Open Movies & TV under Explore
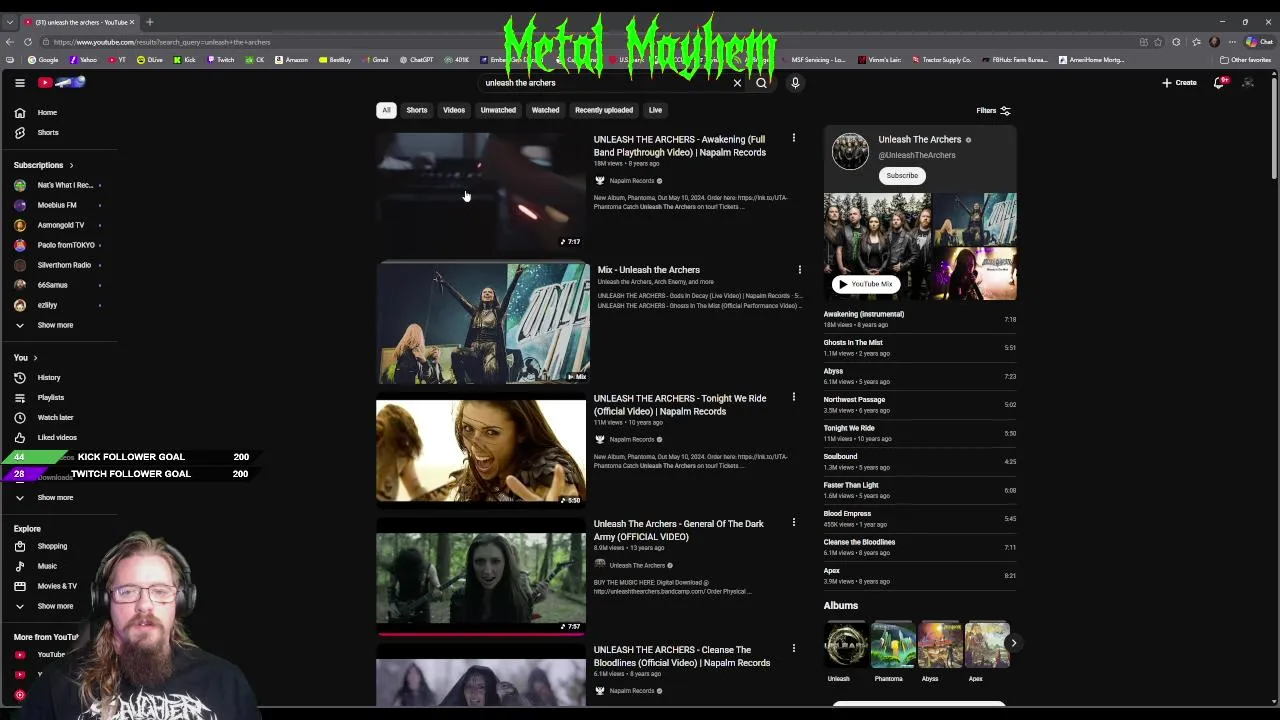This screenshot has height=720, width=1280. (56, 586)
